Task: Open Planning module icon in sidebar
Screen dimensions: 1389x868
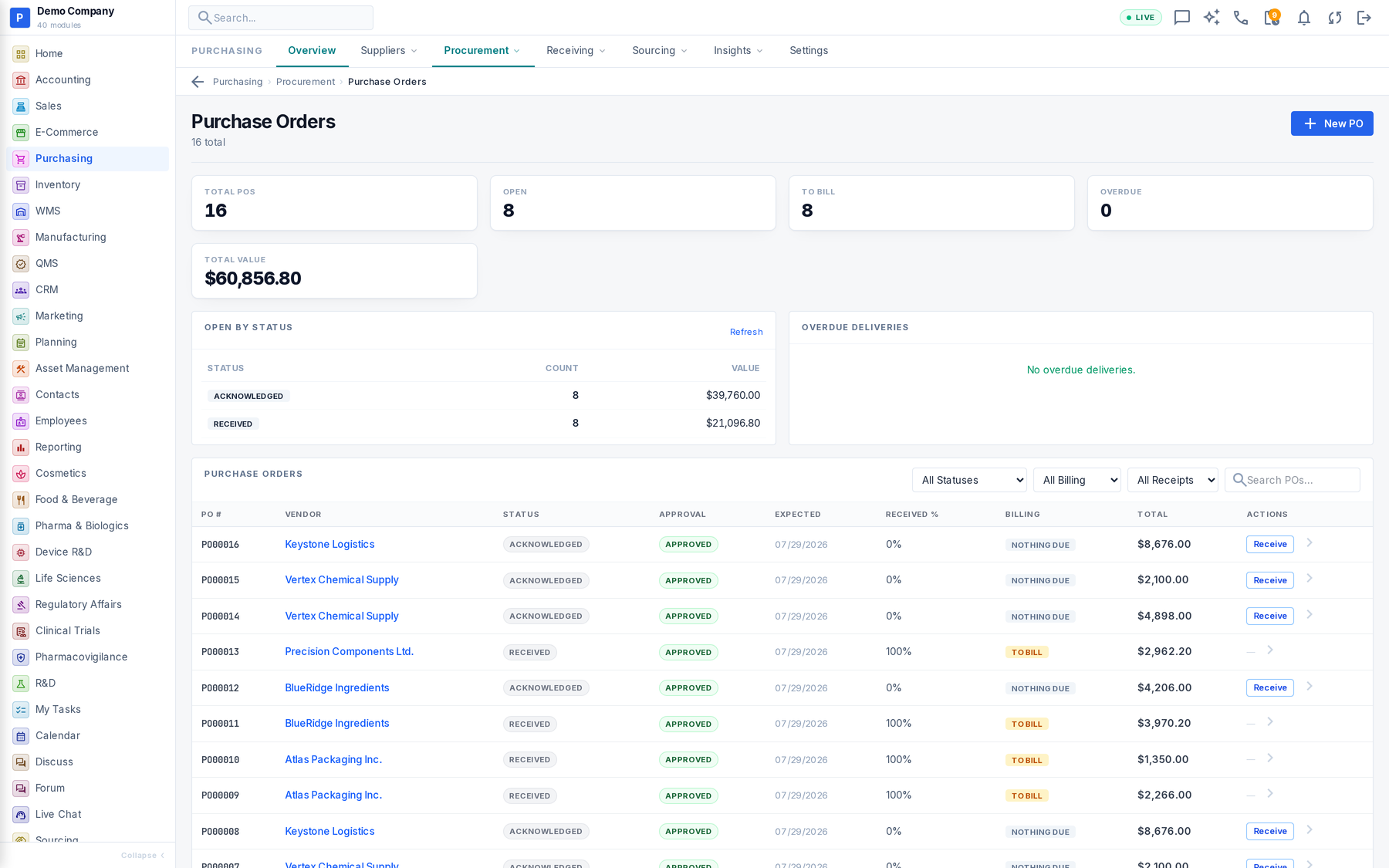Action: pyautogui.click(x=21, y=343)
